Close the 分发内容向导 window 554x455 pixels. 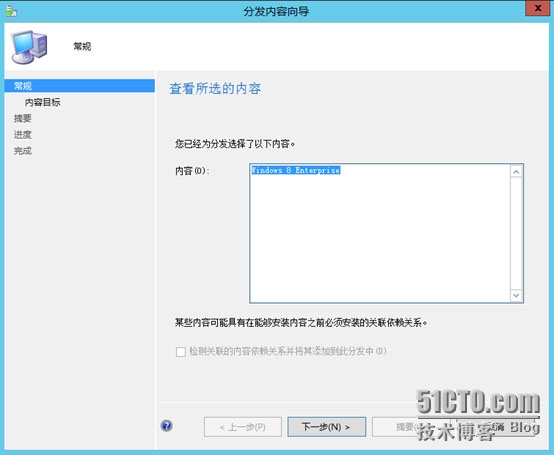tap(537, 8)
